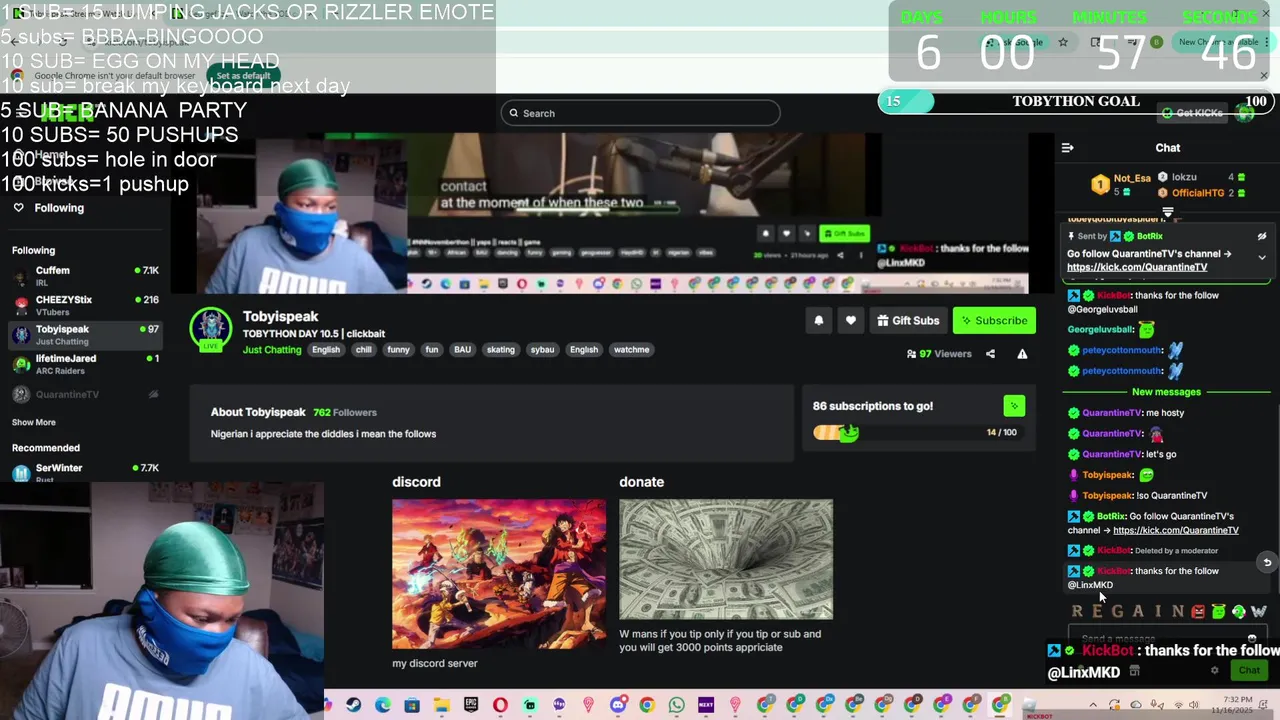Click the watchme tag
The image size is (1280, 720).
click(631, 350)
